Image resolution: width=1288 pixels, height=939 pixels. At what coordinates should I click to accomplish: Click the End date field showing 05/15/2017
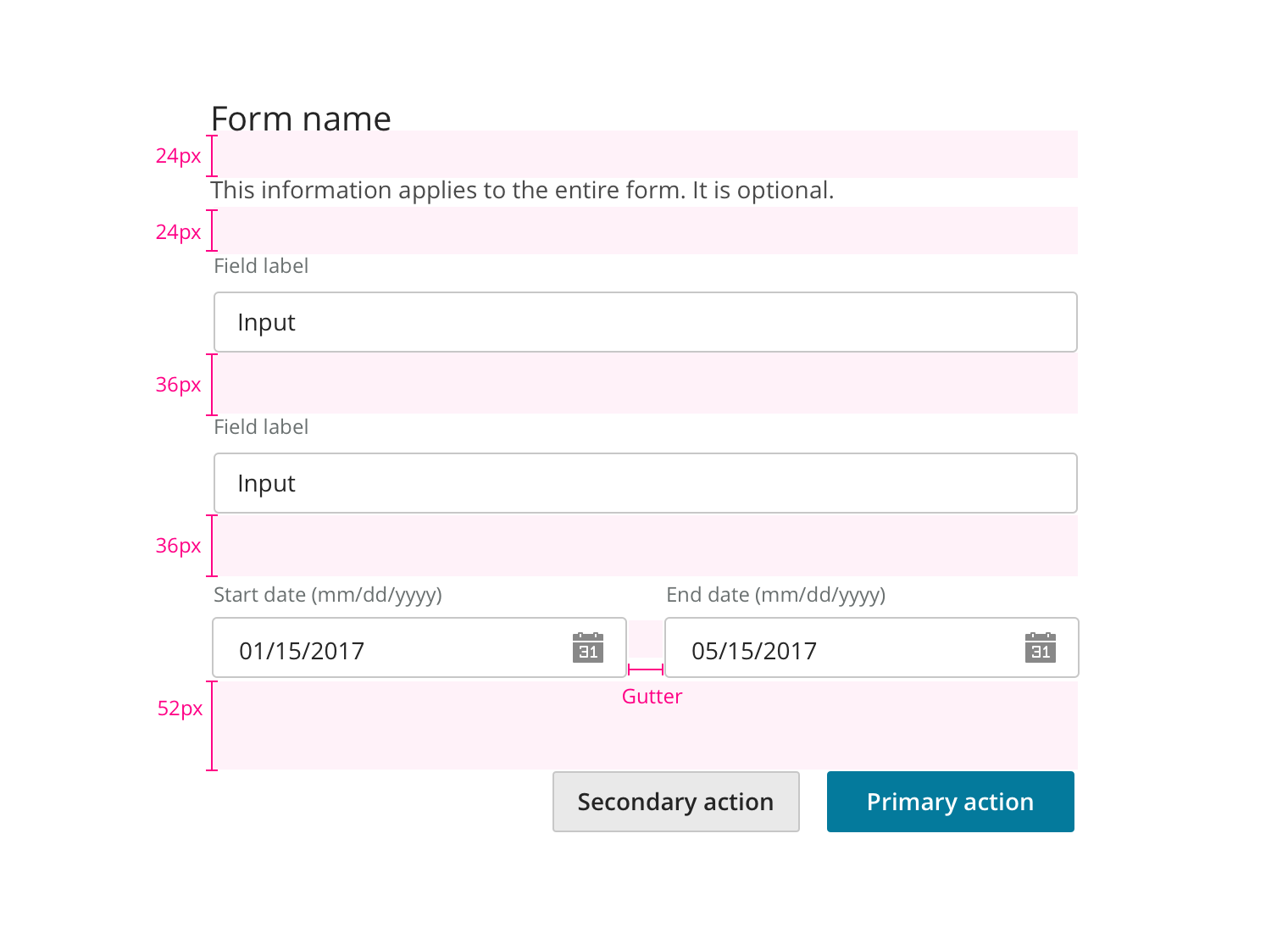coord(842,649)
